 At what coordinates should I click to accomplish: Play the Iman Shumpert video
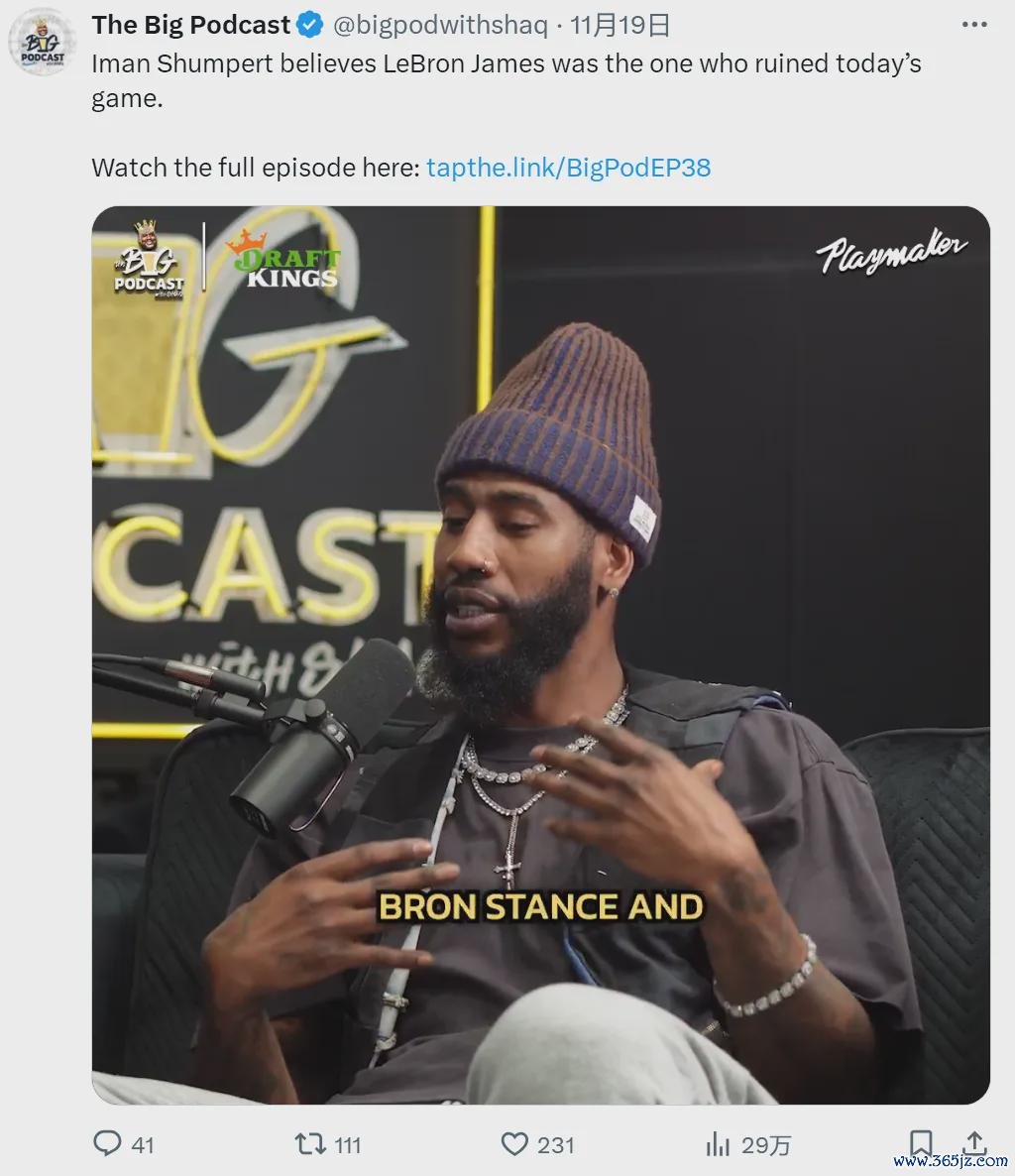(540, 654)
